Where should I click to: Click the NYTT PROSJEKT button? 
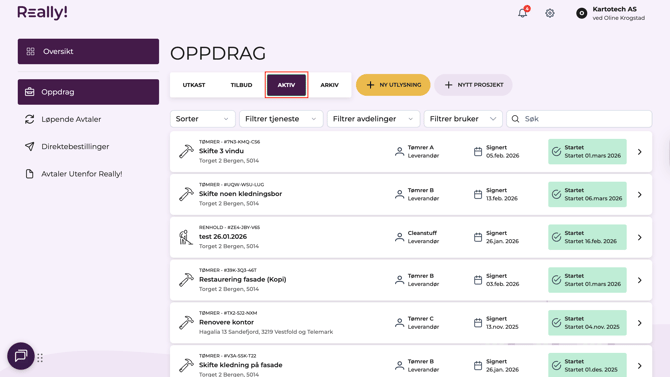(x=473, y=85)
